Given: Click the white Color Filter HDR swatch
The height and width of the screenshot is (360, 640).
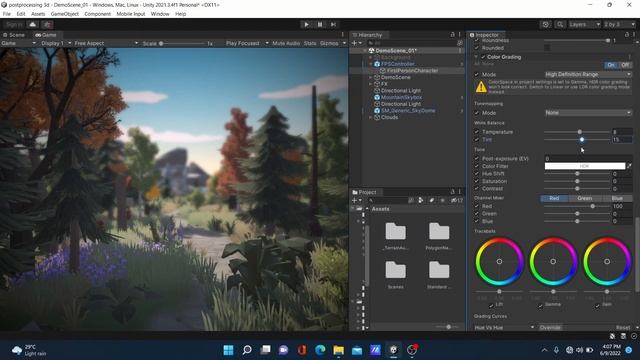Looking at the screenshot, I should tap(584, 166).
